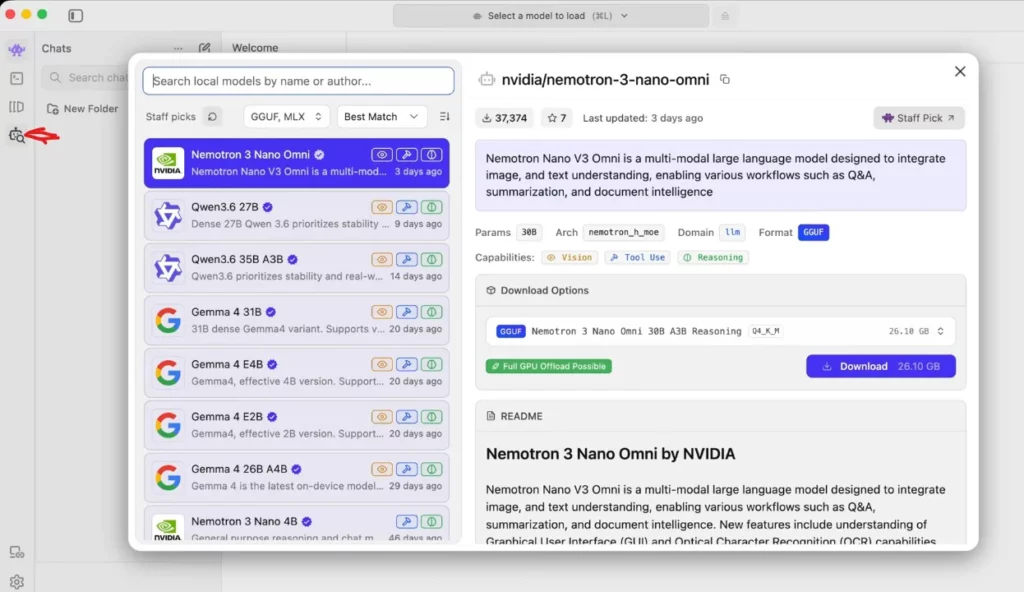This screenshot has height=592, width=1024.
Task: Click the Vision eye icon on Nemotron 3 Nano Omni
Action: tap(381, 155)
